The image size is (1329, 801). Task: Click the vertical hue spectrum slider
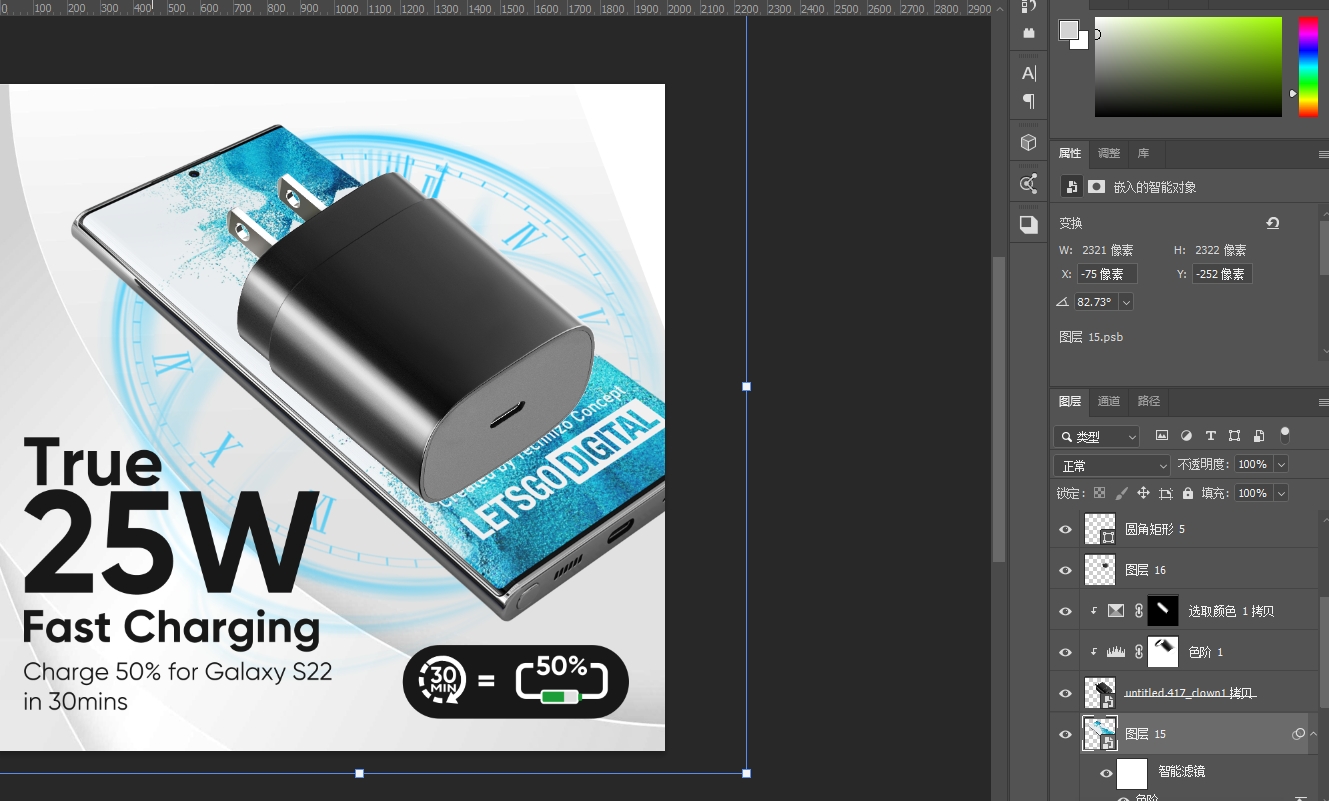tap(1308, 67)
